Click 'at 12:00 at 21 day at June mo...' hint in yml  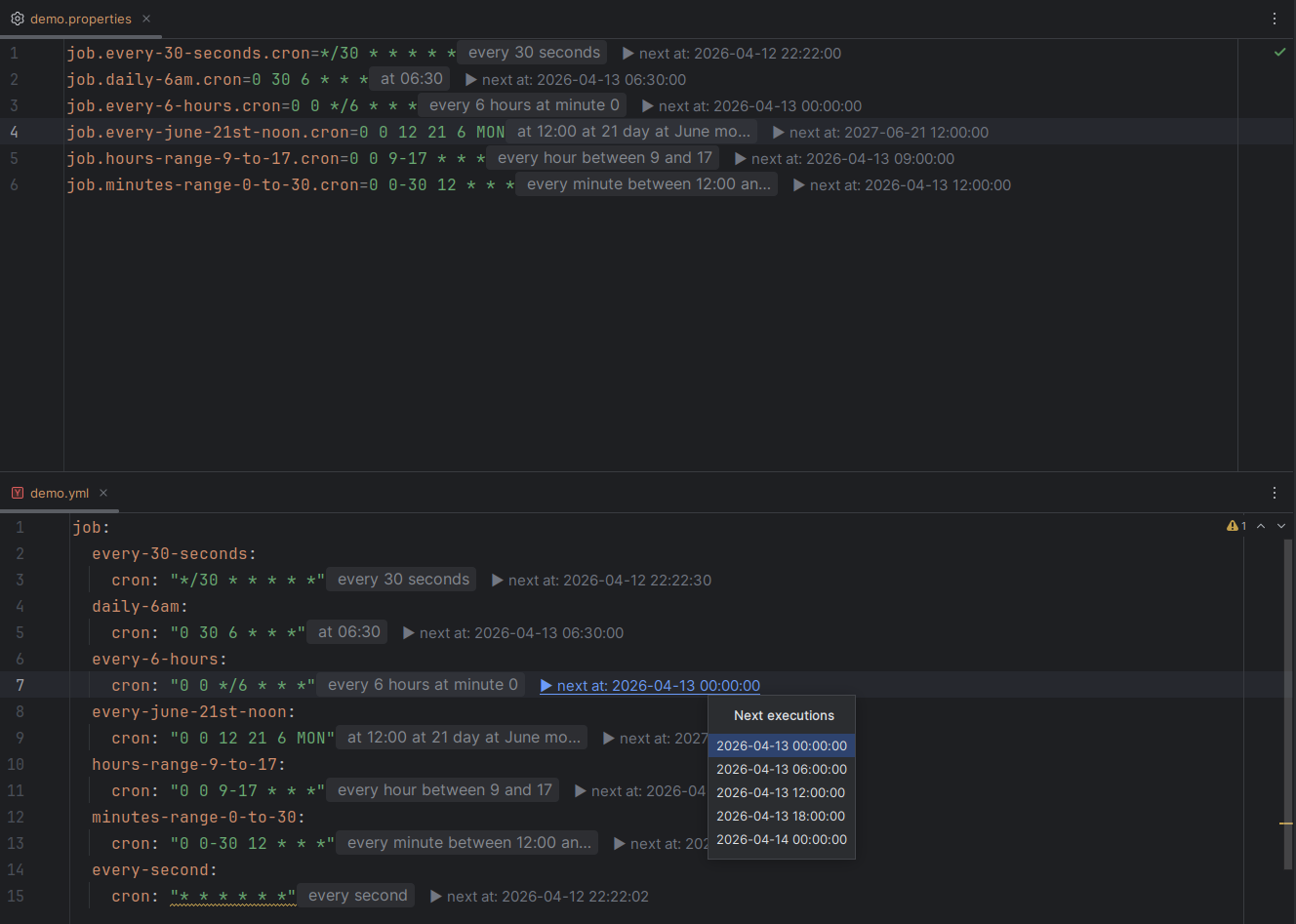coord(464,738)
